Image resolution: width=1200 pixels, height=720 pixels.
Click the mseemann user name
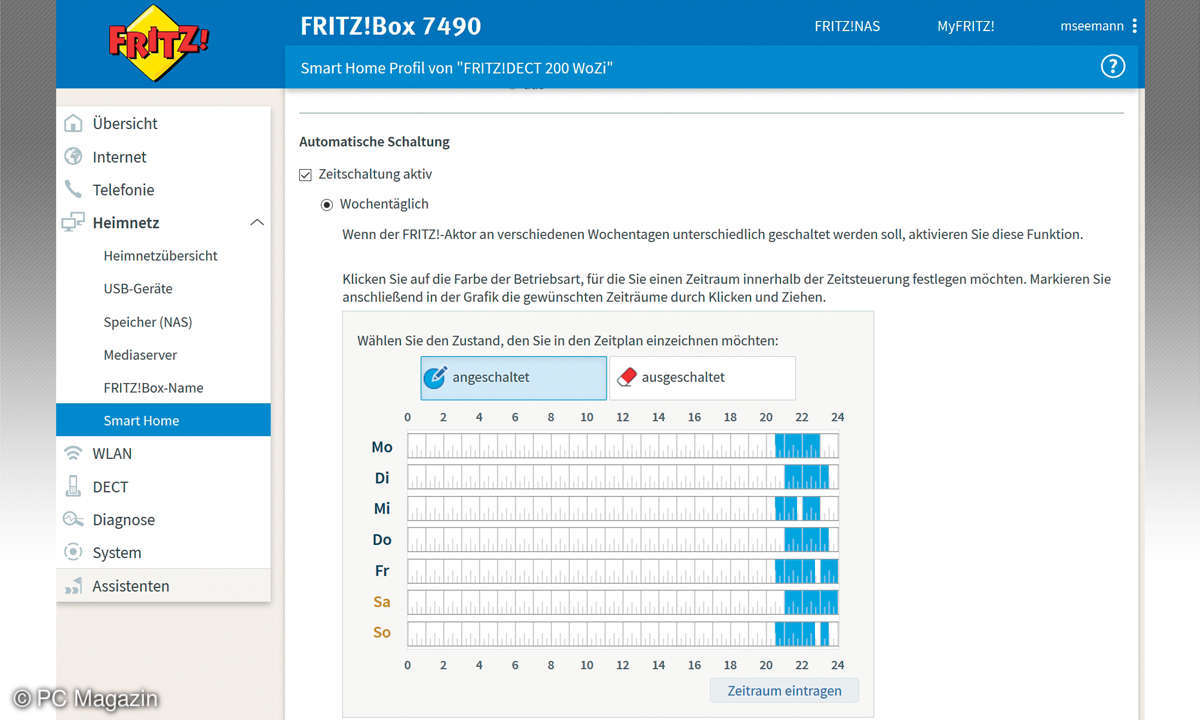1092,26
